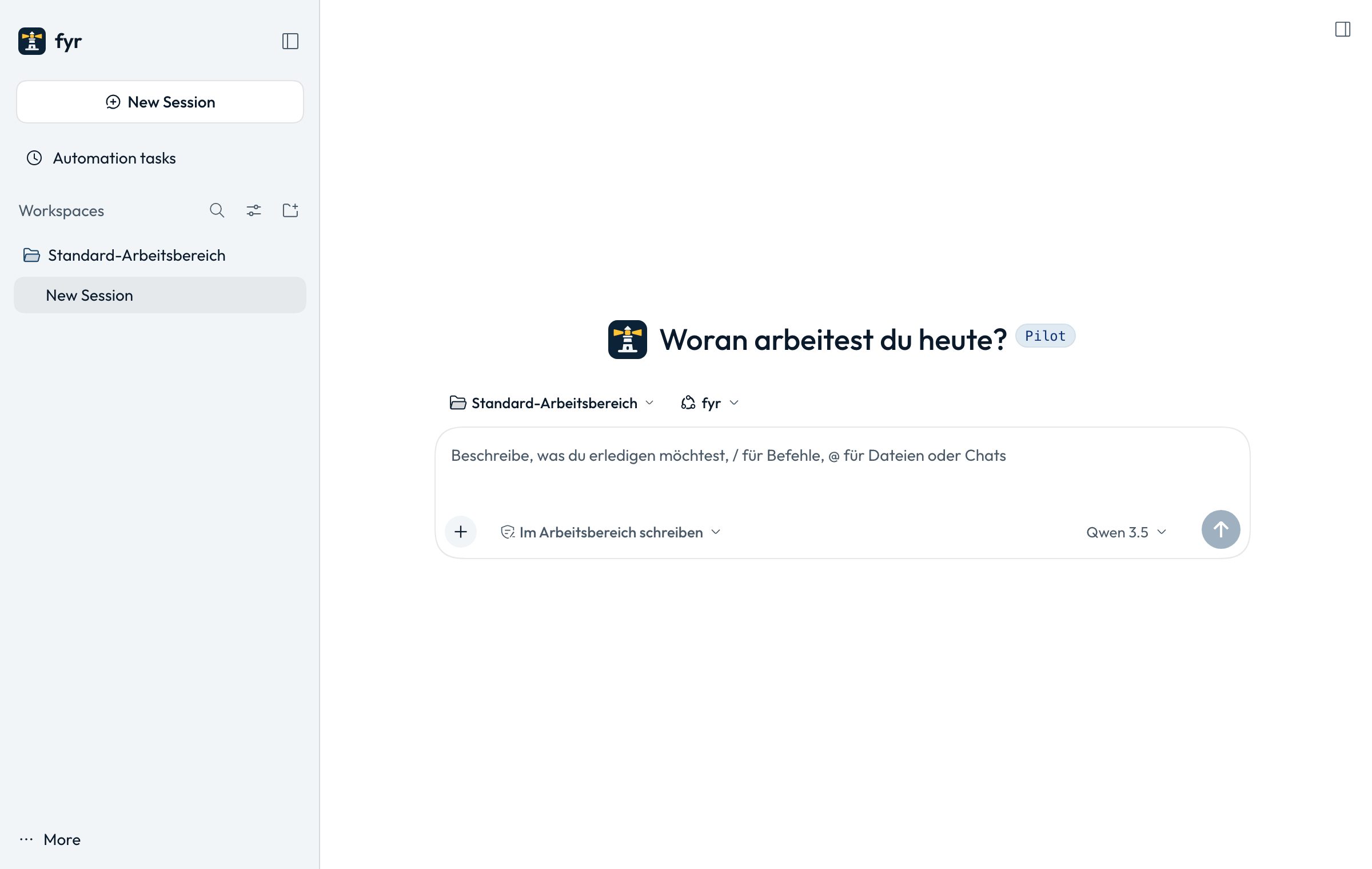Add a new workspace folder
The image size is (1372, 869).
point(290,210)
